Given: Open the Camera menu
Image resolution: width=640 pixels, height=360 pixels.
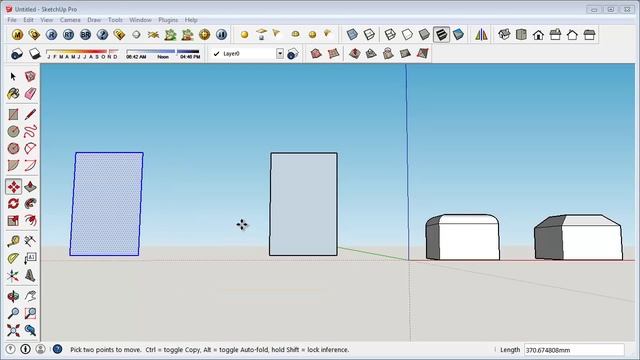Looking at the screenshot, I should (70, 20).
